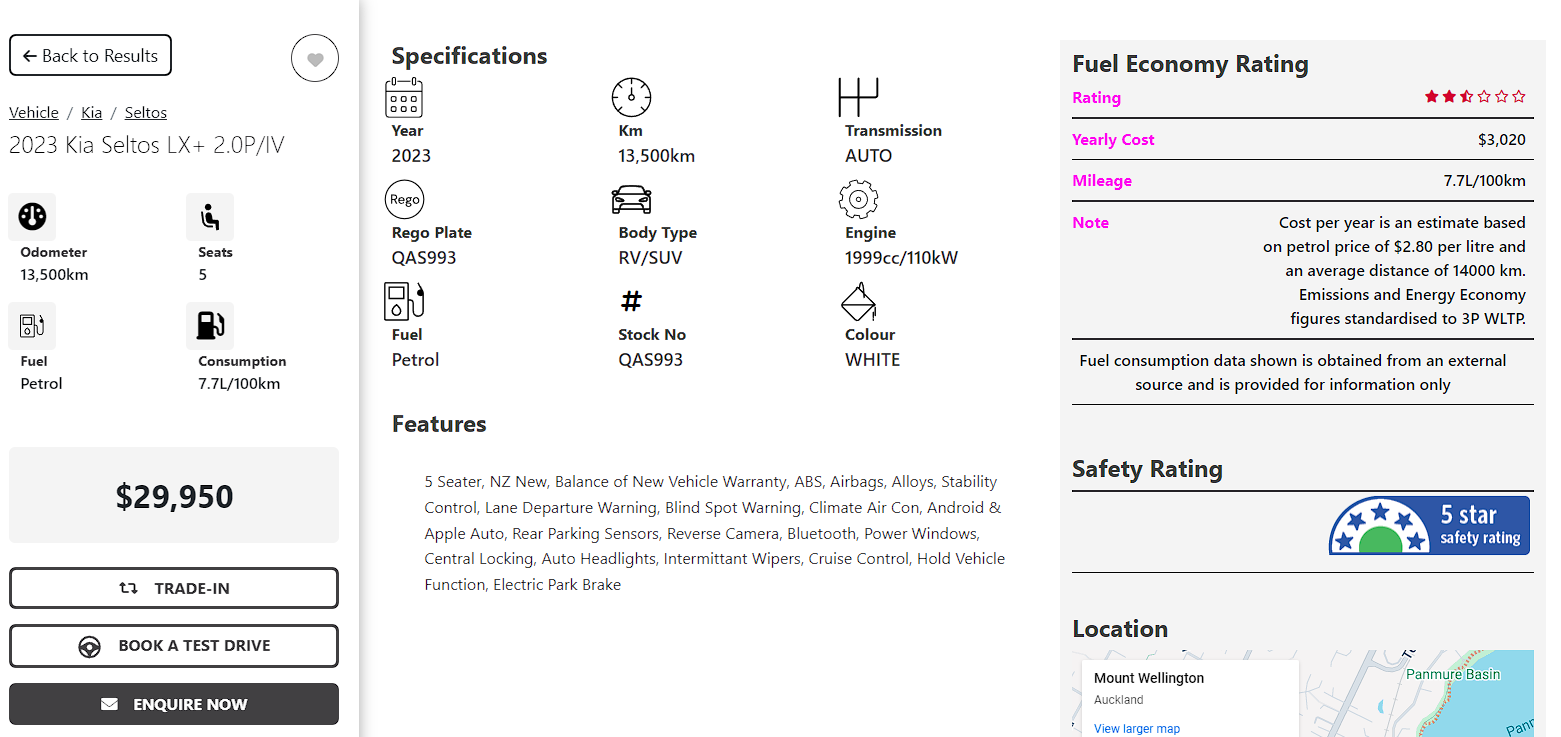
Task: Open the Trade-In form
Action: point(174,588)
